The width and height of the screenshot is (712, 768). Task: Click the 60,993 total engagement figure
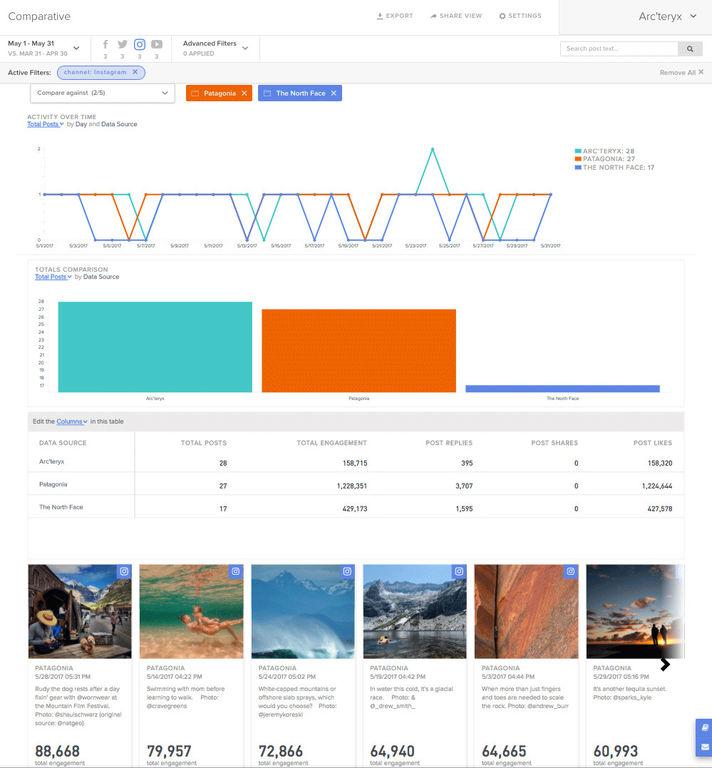click(616, 751)
